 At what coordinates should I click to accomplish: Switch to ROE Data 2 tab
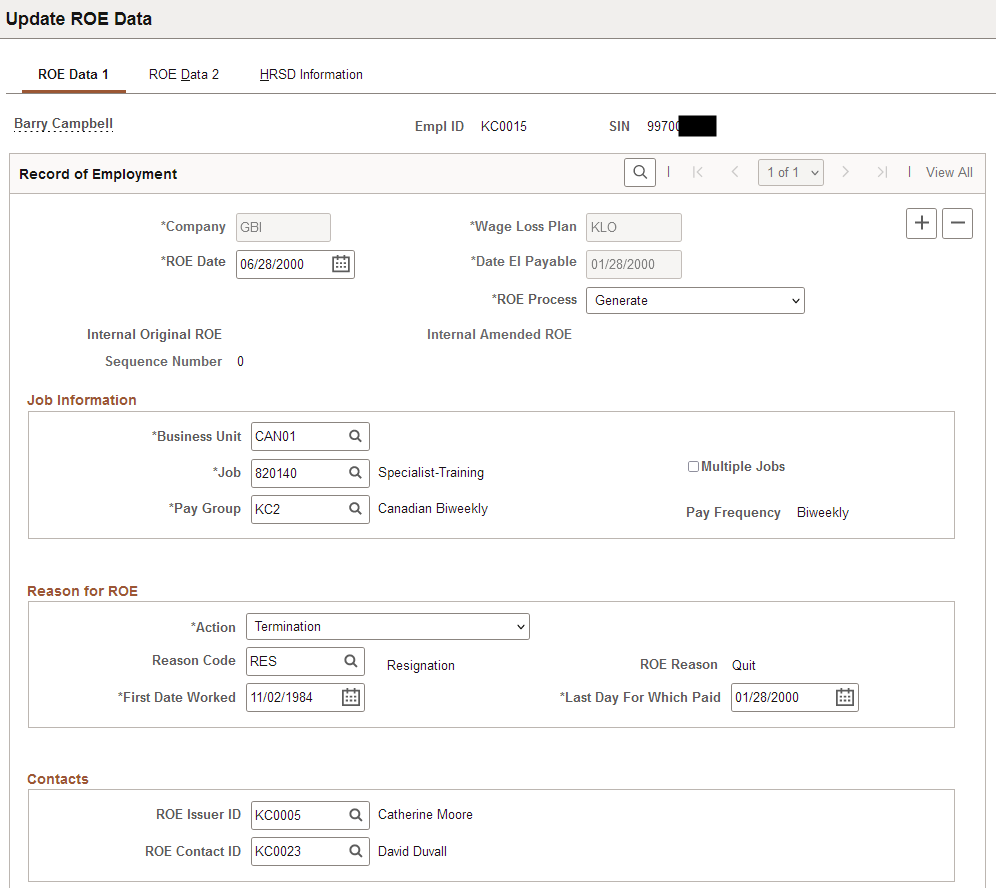(184, 74)
